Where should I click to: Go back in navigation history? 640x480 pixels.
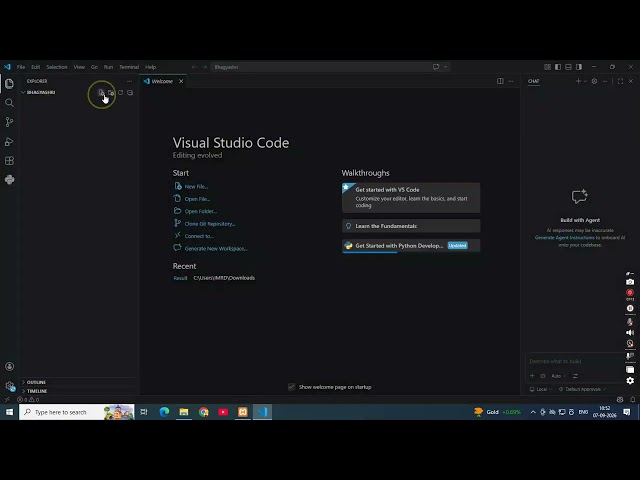pyautogui.click(x=194, y=67)
